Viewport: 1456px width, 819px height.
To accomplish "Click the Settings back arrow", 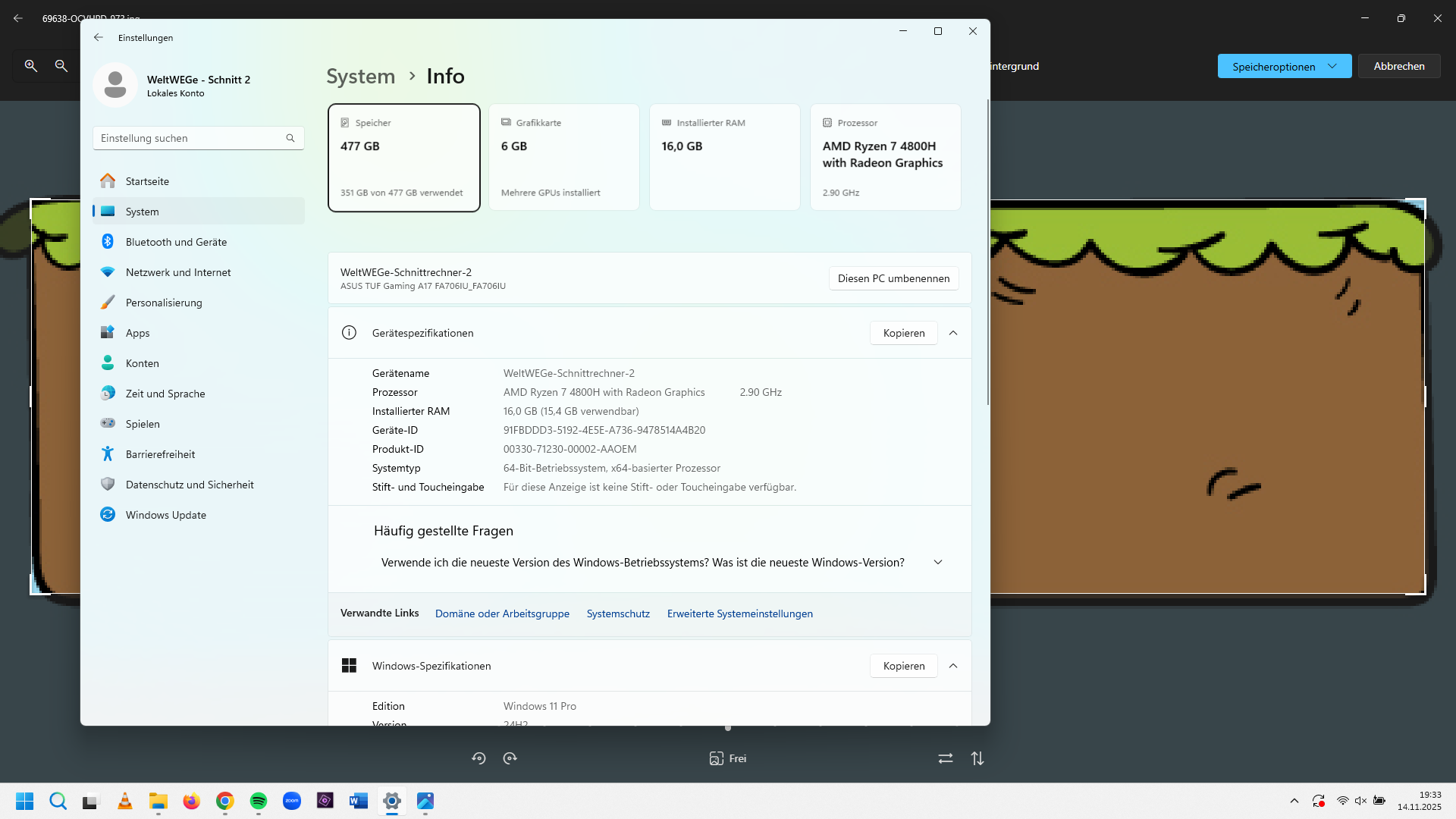I will coord(99,37).
